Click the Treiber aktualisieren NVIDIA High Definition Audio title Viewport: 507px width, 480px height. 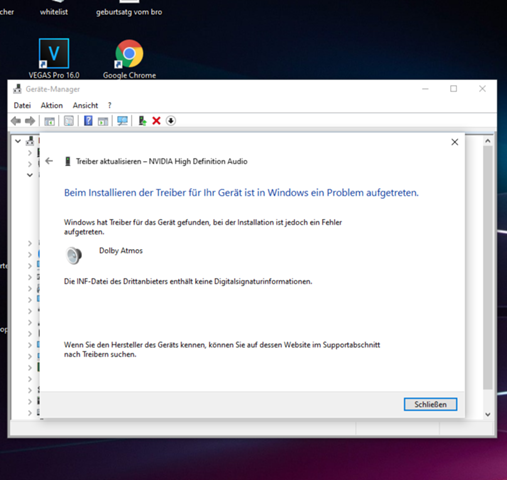[162, 161]
